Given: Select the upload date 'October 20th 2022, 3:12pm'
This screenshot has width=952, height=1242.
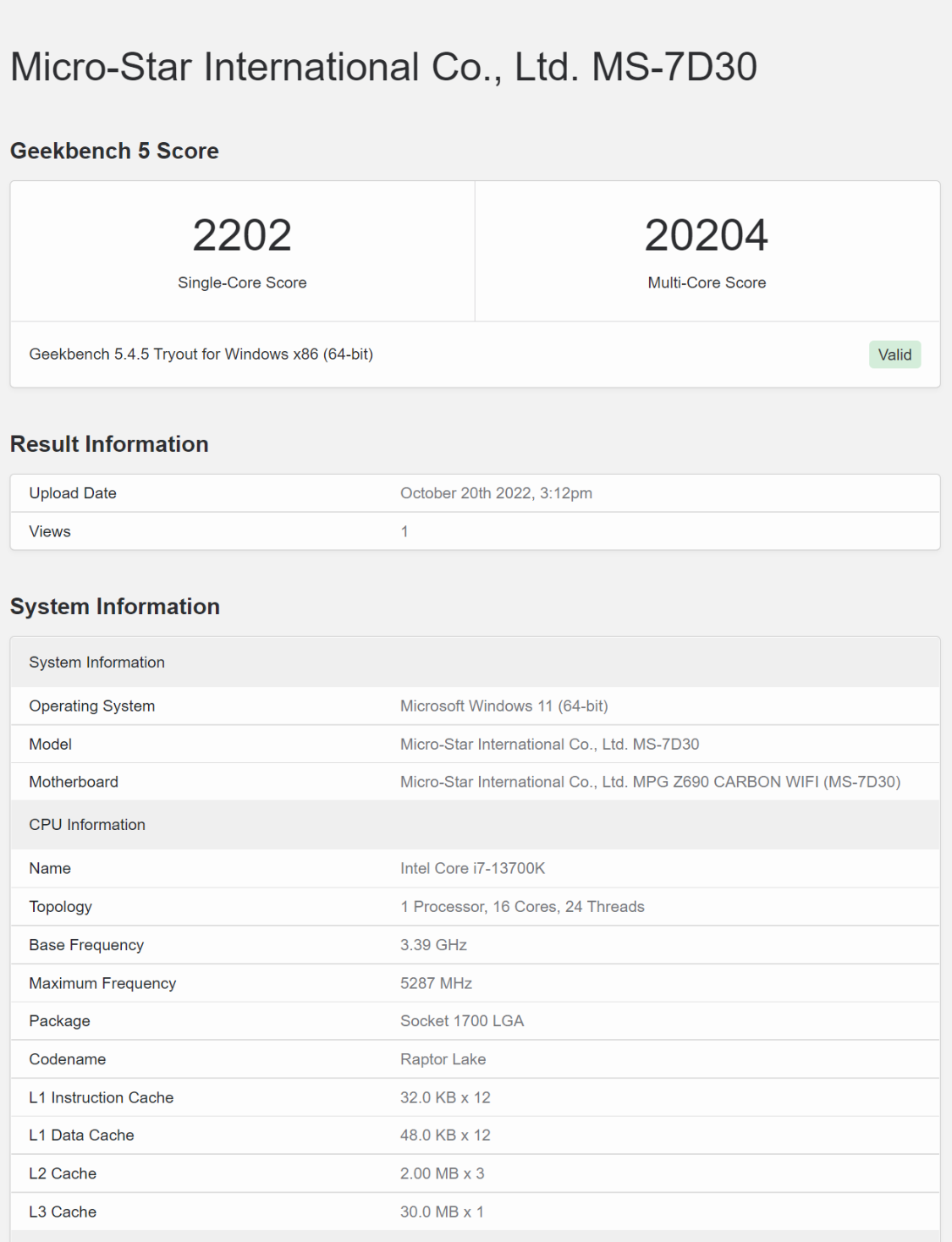Looking at the screenshot, I should [x=496, y=493].
